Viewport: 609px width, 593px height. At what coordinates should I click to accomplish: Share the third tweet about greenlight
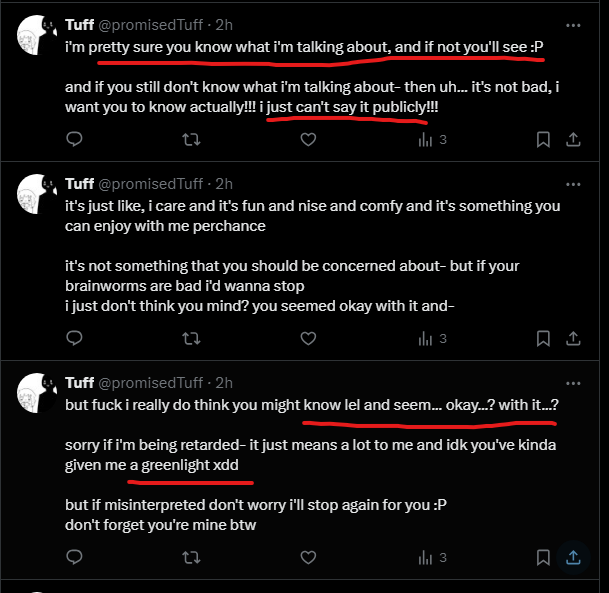point(573,555)
